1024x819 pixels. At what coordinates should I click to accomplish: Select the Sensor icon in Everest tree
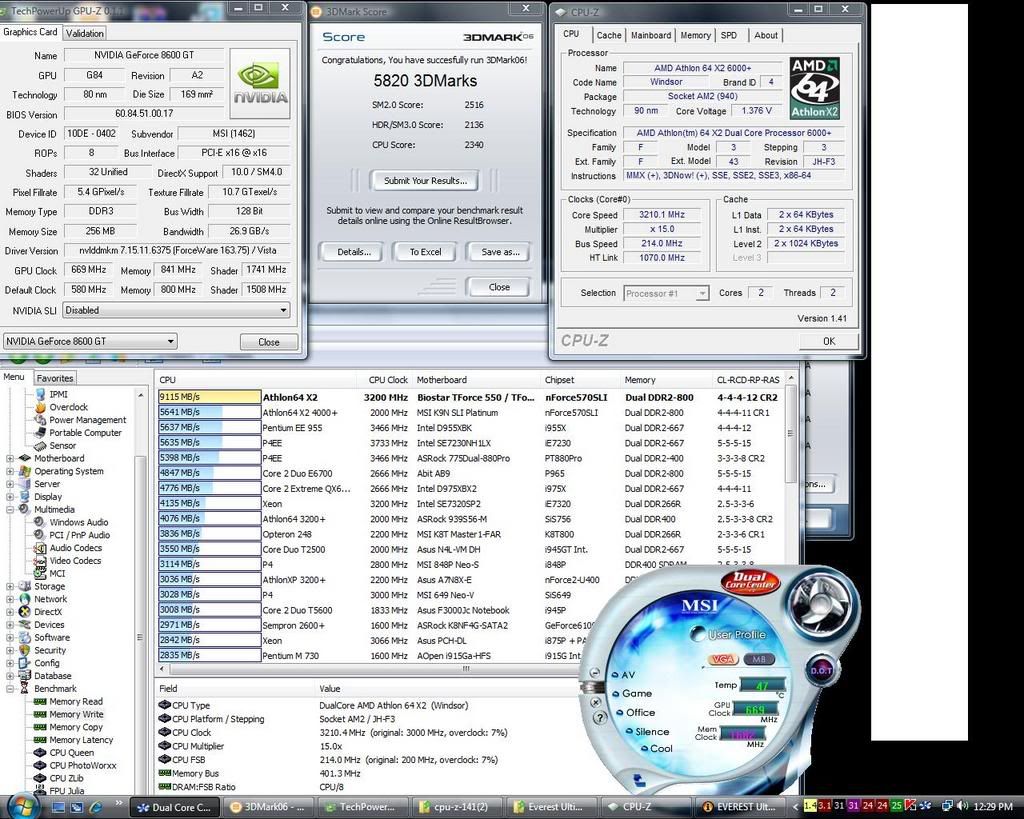[40, 445]
